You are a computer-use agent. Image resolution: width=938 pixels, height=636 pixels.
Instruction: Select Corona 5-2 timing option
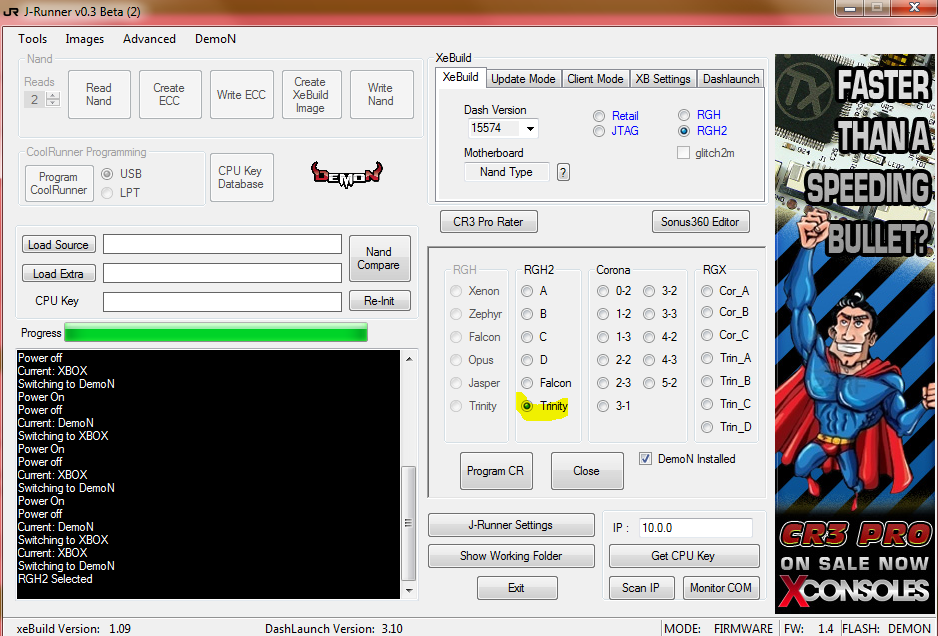(x=649, y=383)
